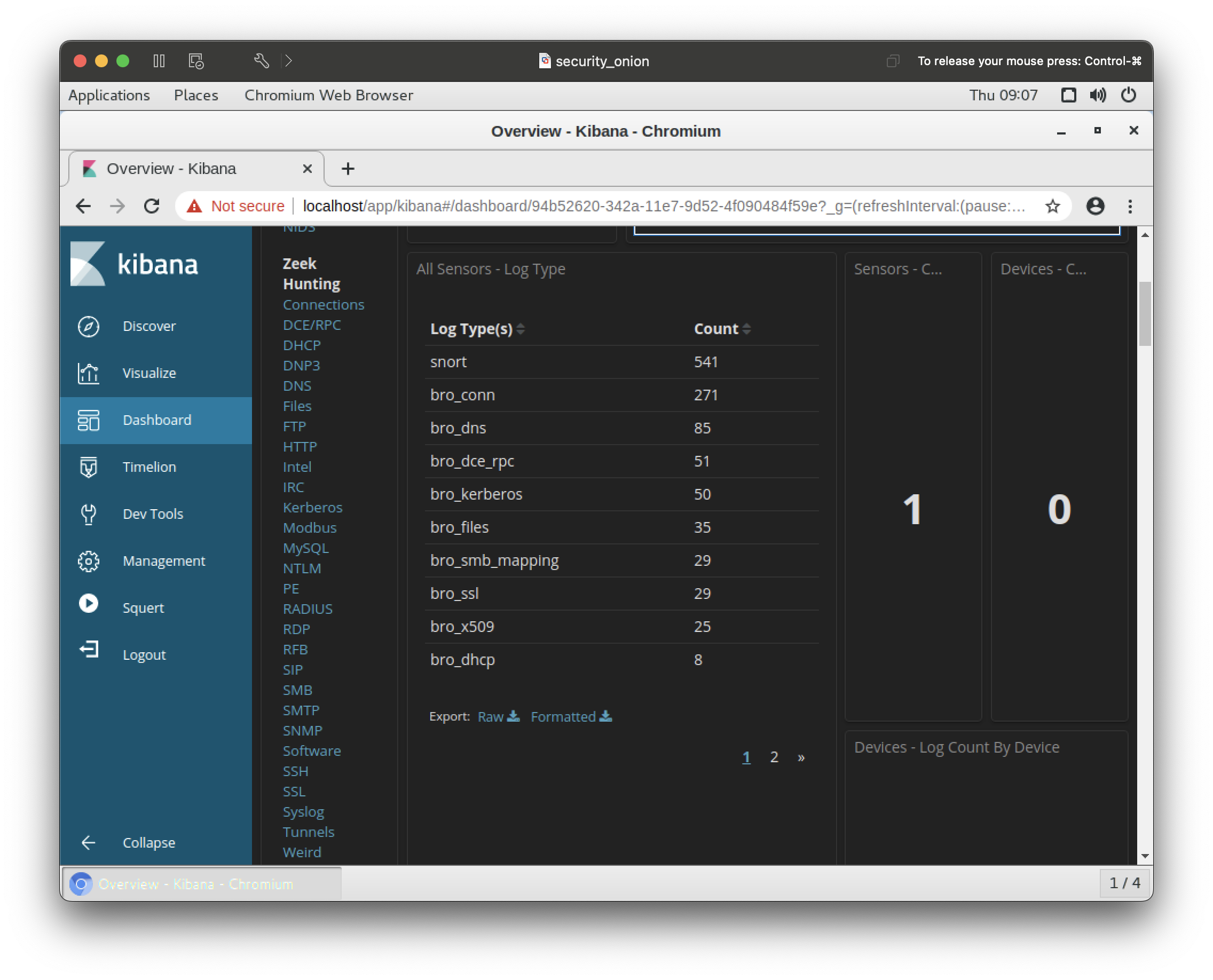Reload the Kibana page
Image resolution: width=1213 pixels, height=980 pixels.
pos(151,206)
